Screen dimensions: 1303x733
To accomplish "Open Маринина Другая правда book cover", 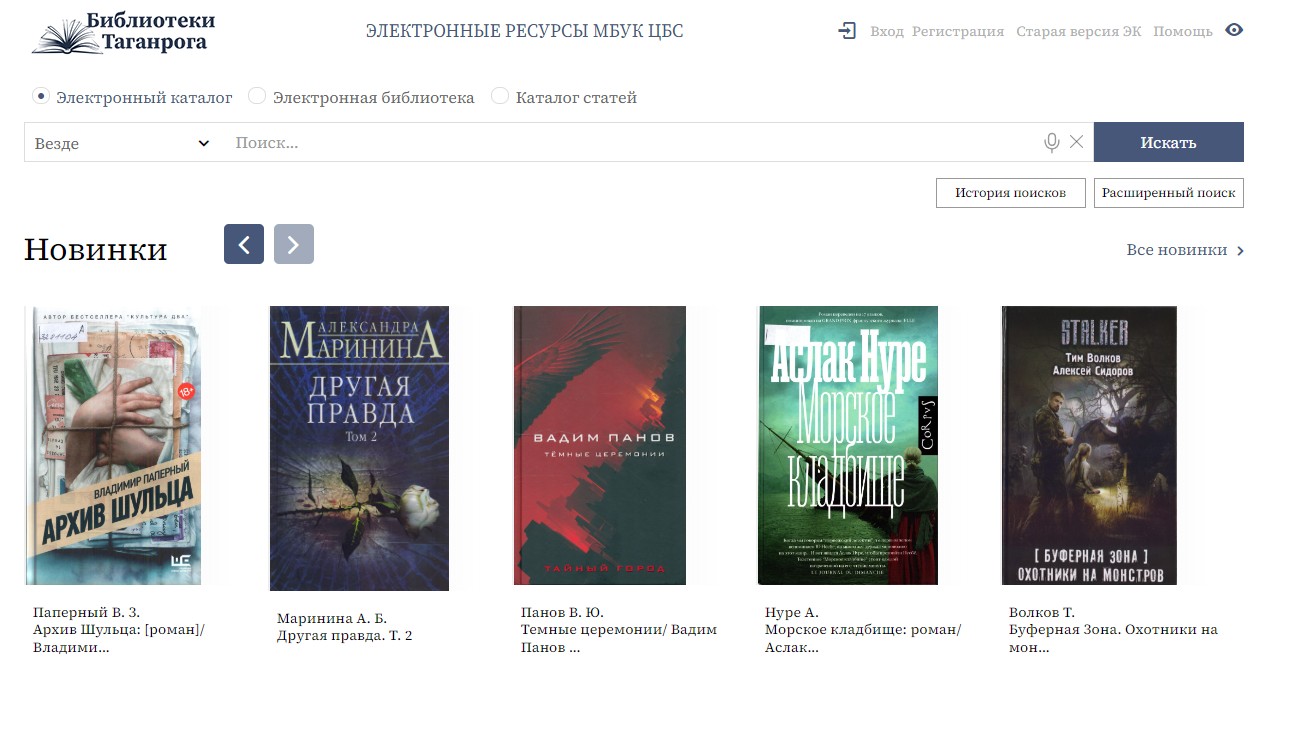I will click(x=359, y=448).
